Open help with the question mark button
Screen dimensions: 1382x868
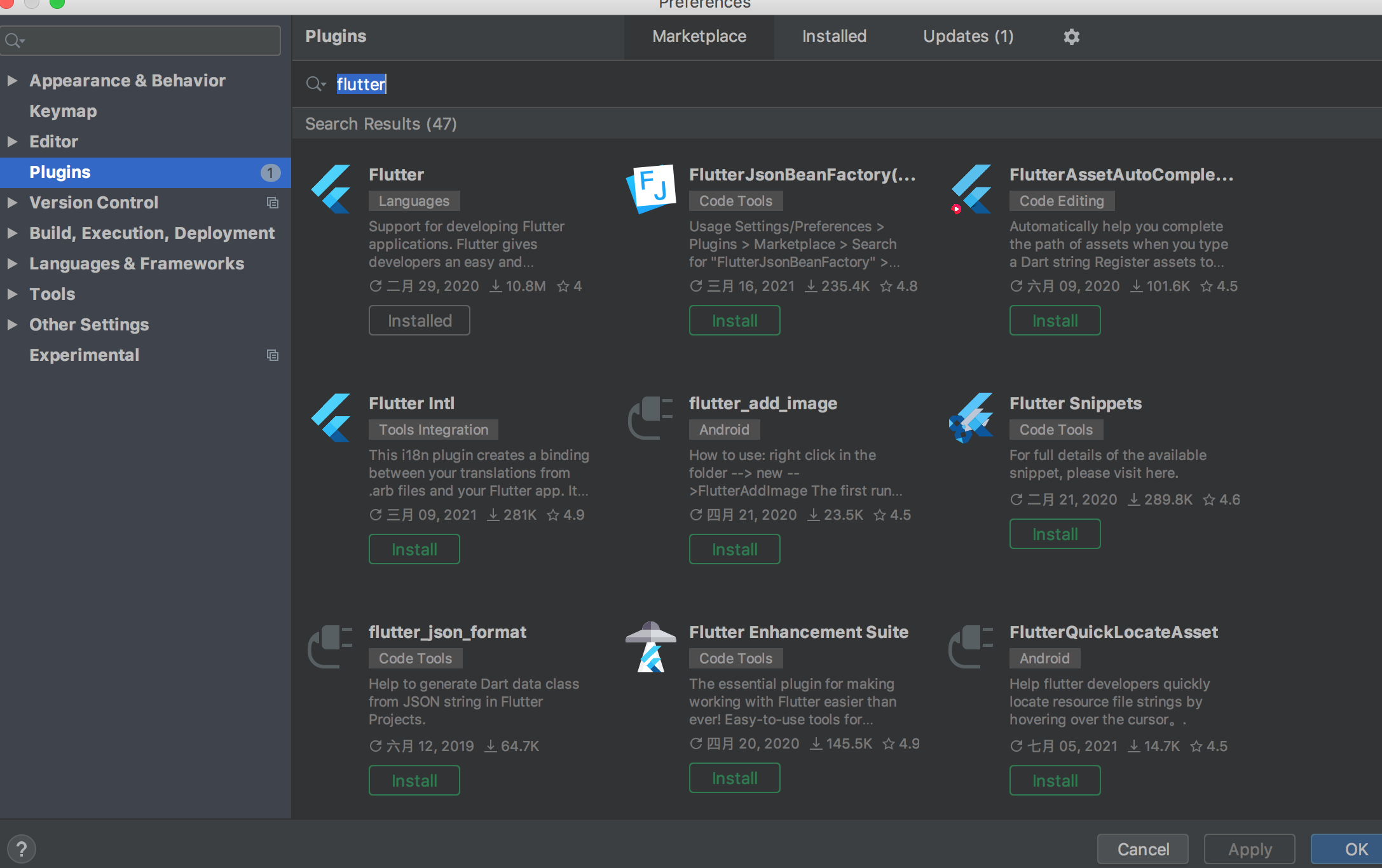(x=22, y=849)
